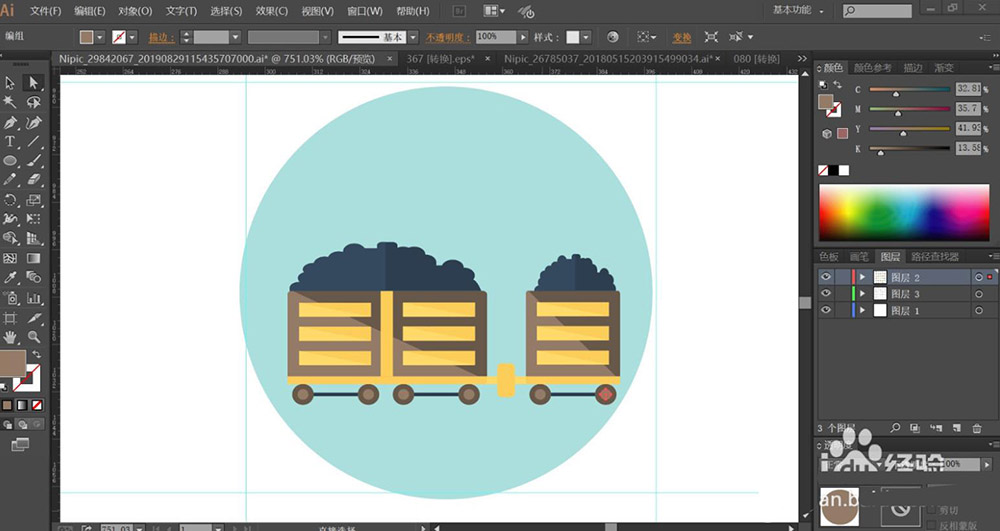Choose the Eyedropper tool

pos(10,277)
